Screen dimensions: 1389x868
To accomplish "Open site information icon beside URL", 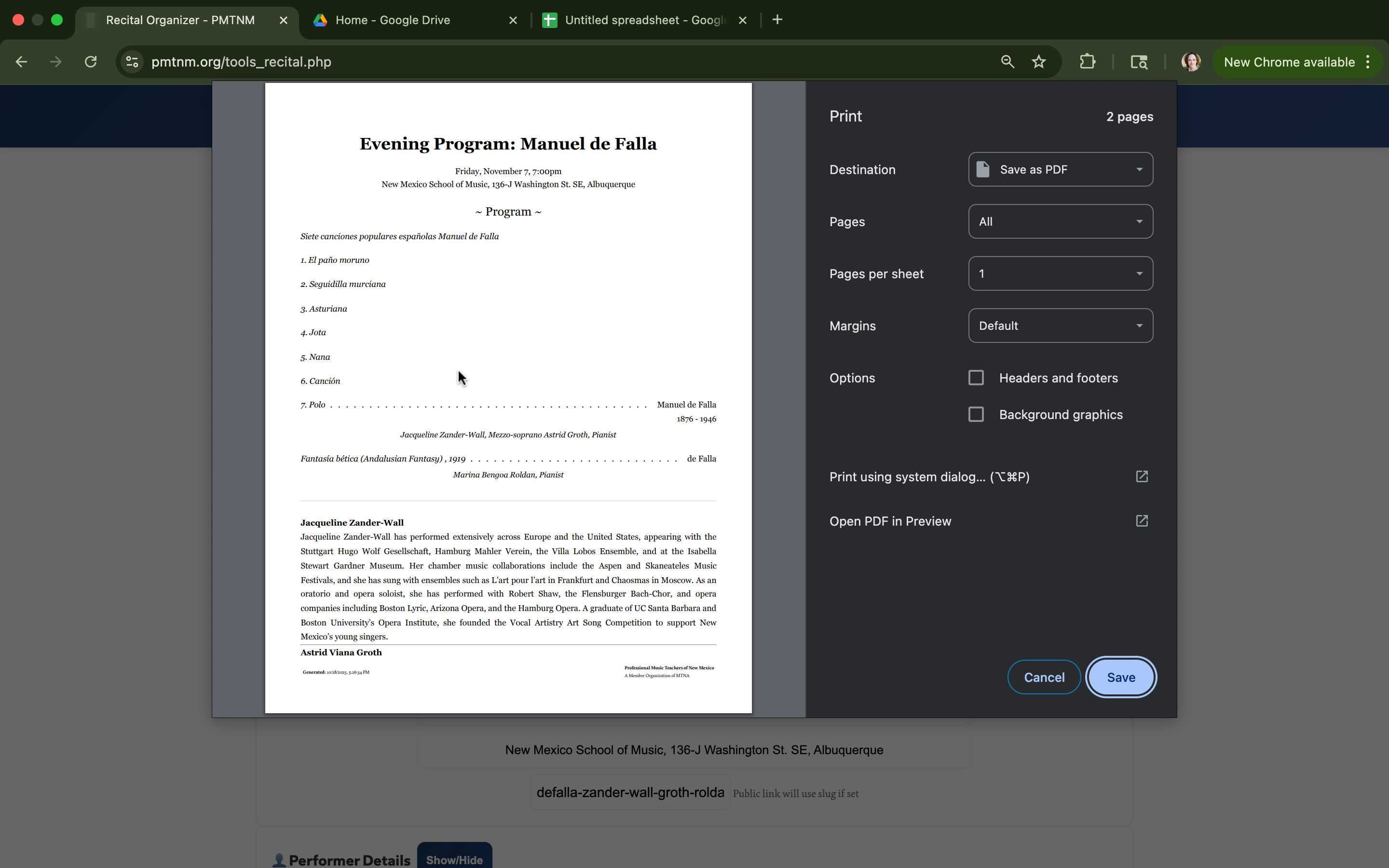I will click(x=133, y=62).
